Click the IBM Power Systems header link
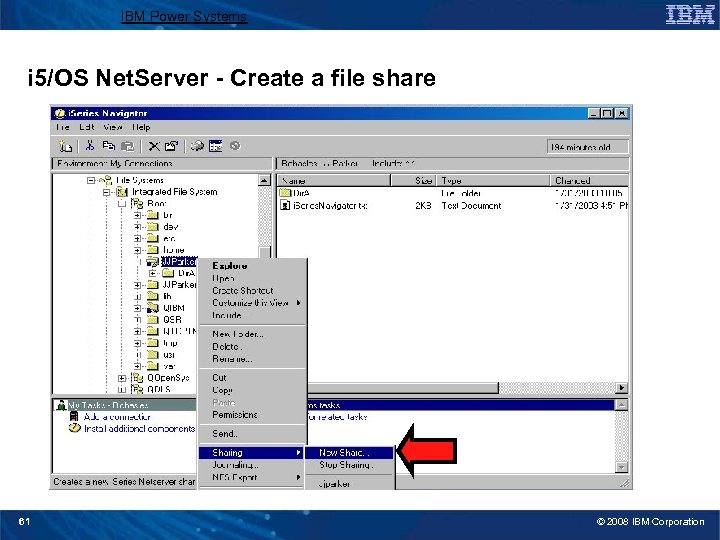The height and width of the screenshot is (540, 720). coord(184,17)
